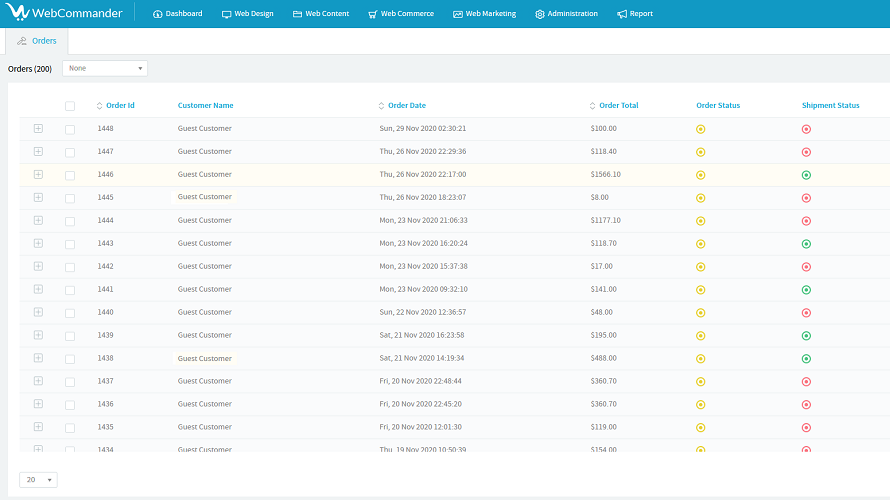
Task: Select order date Sun, 29 Nov 2020 02:30:21
Action: pyautogui.click(x=422, y=128)
